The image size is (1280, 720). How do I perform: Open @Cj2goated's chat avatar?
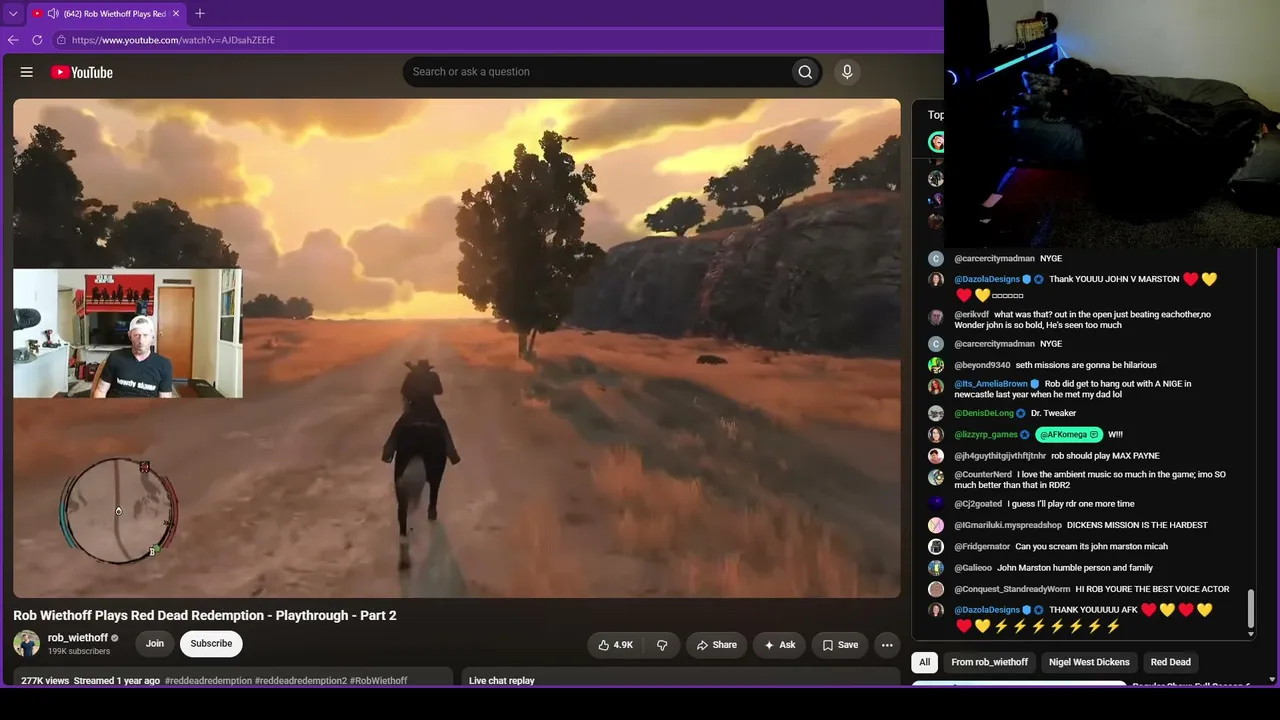(x=936, y=504)
